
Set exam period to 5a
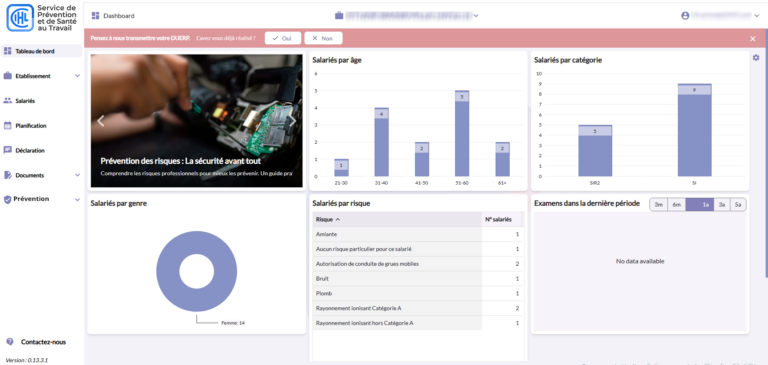point(738,205)
